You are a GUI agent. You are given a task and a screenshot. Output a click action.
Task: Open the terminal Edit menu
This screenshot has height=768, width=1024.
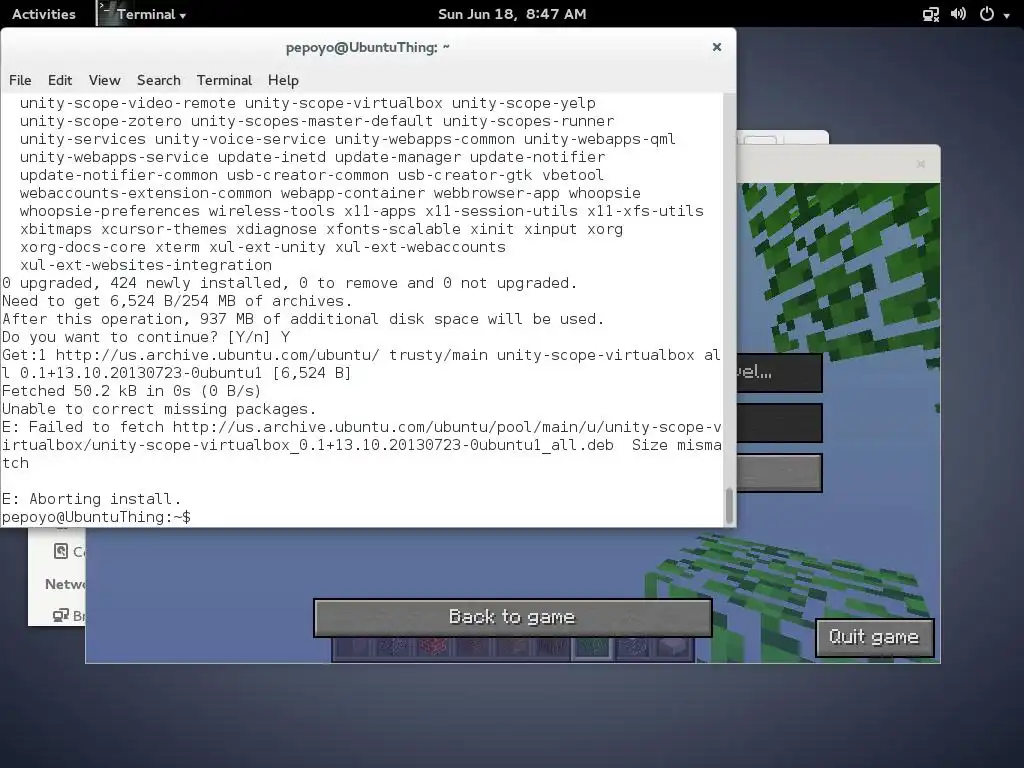point(59,80)
